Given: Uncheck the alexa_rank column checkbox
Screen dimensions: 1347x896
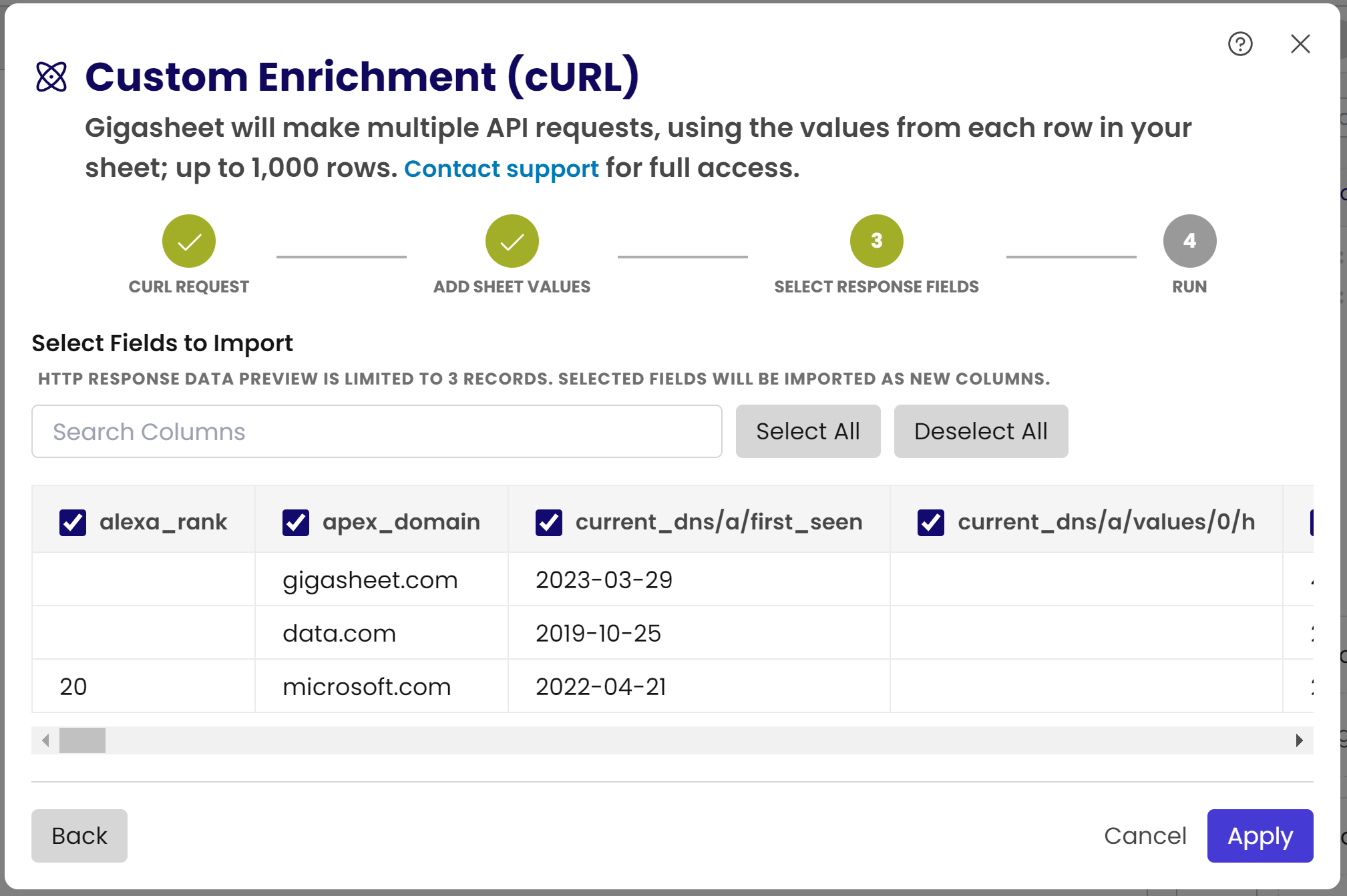Looking at the screenshot, I should click(x=73, y=522).
